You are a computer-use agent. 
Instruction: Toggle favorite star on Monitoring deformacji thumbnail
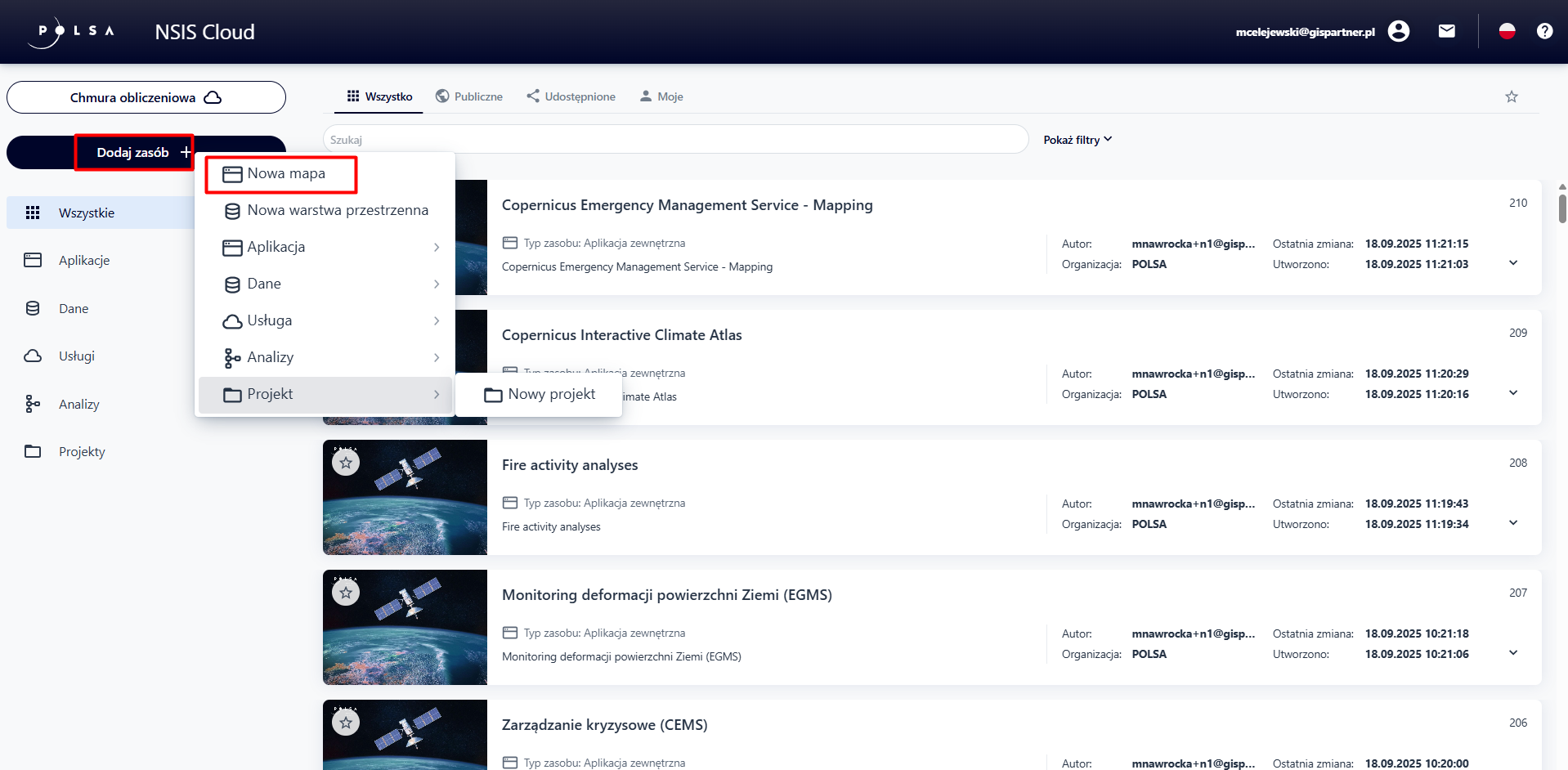346,593
